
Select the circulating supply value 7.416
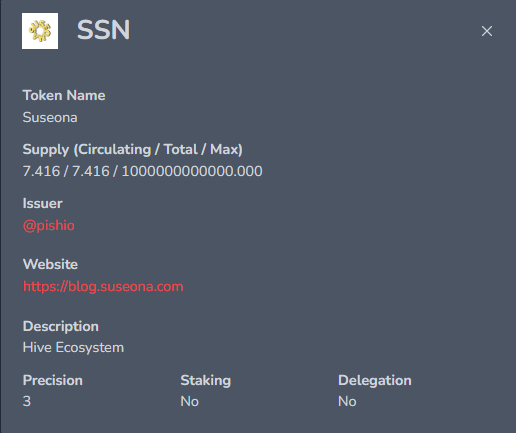41,171
